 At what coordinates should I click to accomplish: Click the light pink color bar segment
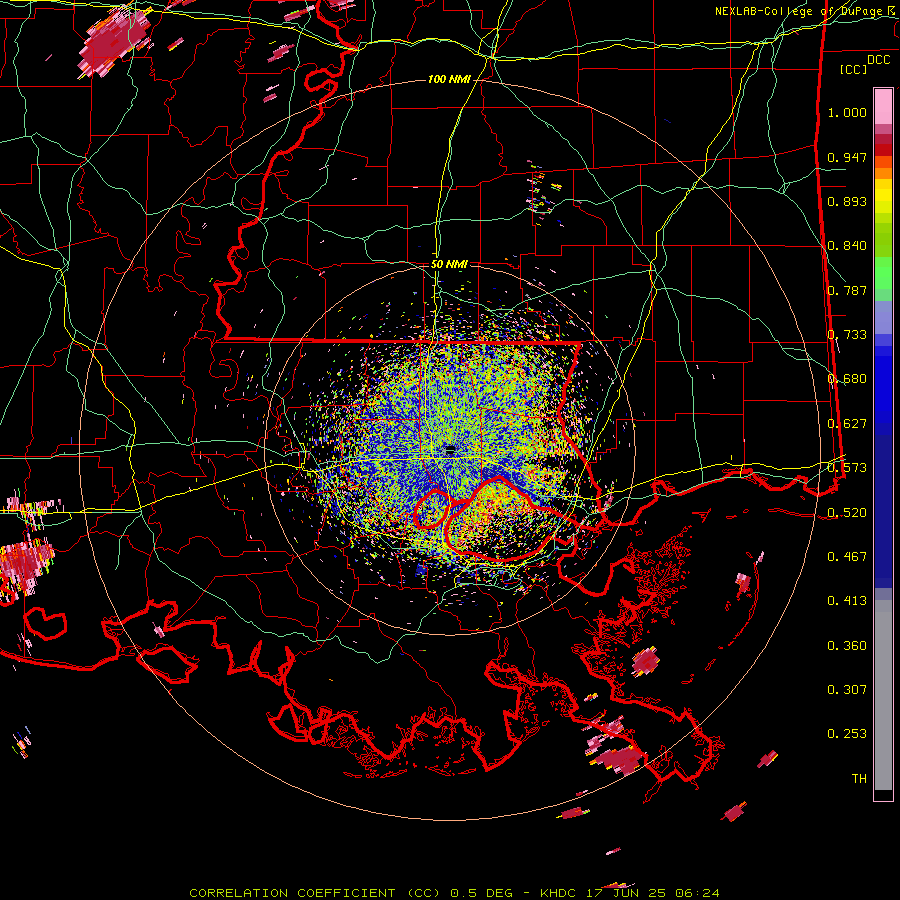[883, 106]
